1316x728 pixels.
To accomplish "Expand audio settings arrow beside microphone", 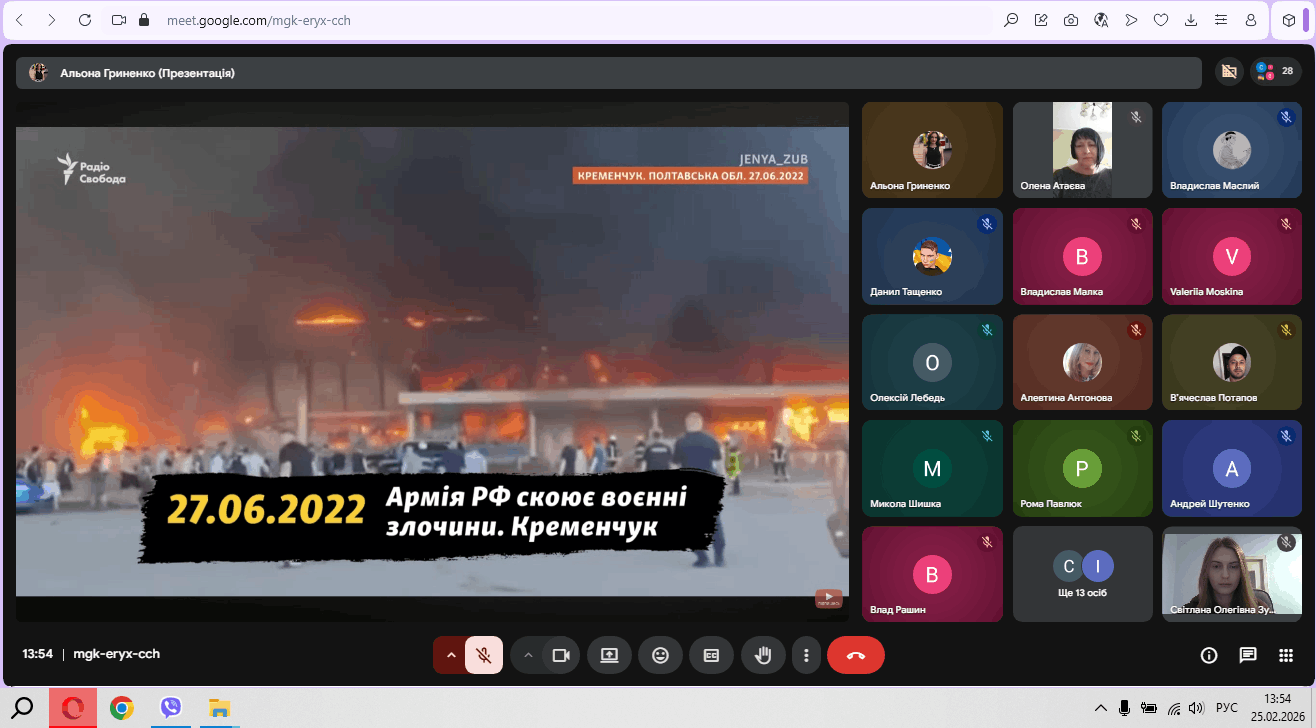I will tap(450, 655).
